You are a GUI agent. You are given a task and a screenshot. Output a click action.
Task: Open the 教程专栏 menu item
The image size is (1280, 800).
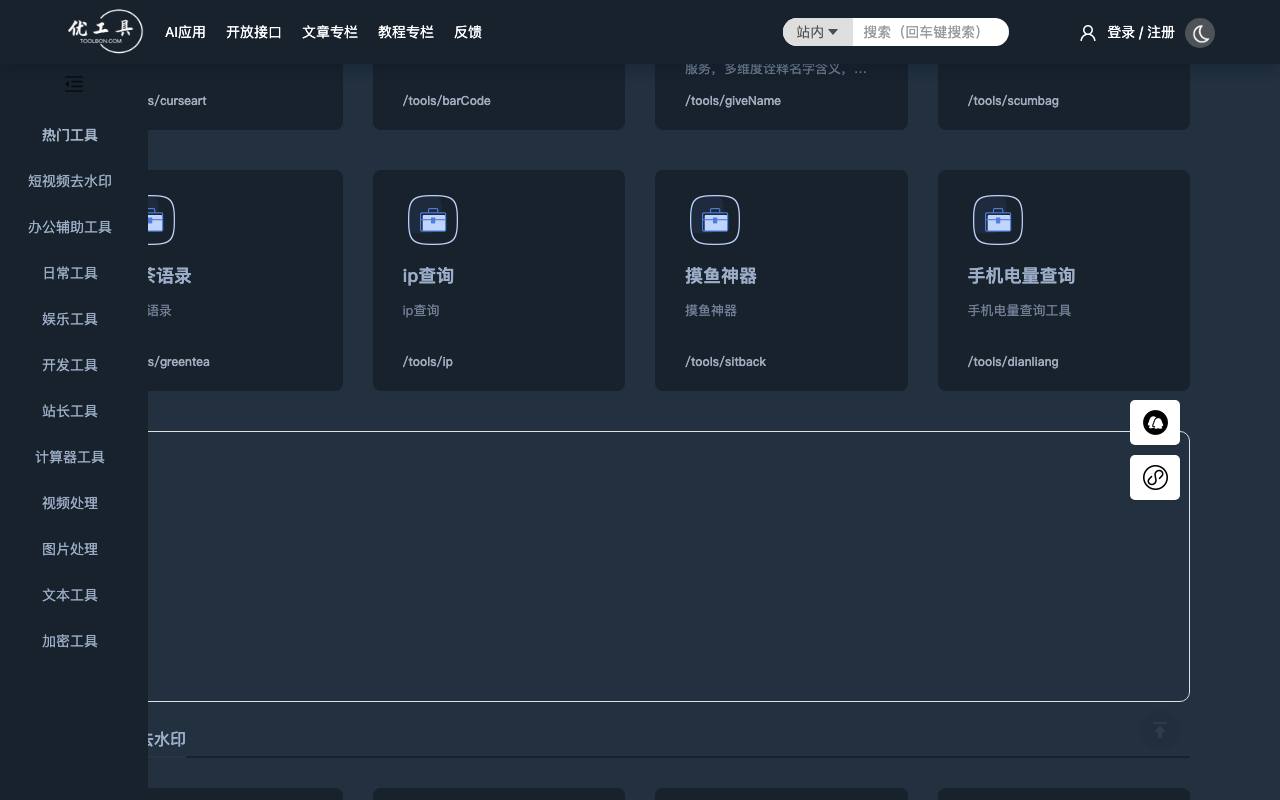point(406,32)
